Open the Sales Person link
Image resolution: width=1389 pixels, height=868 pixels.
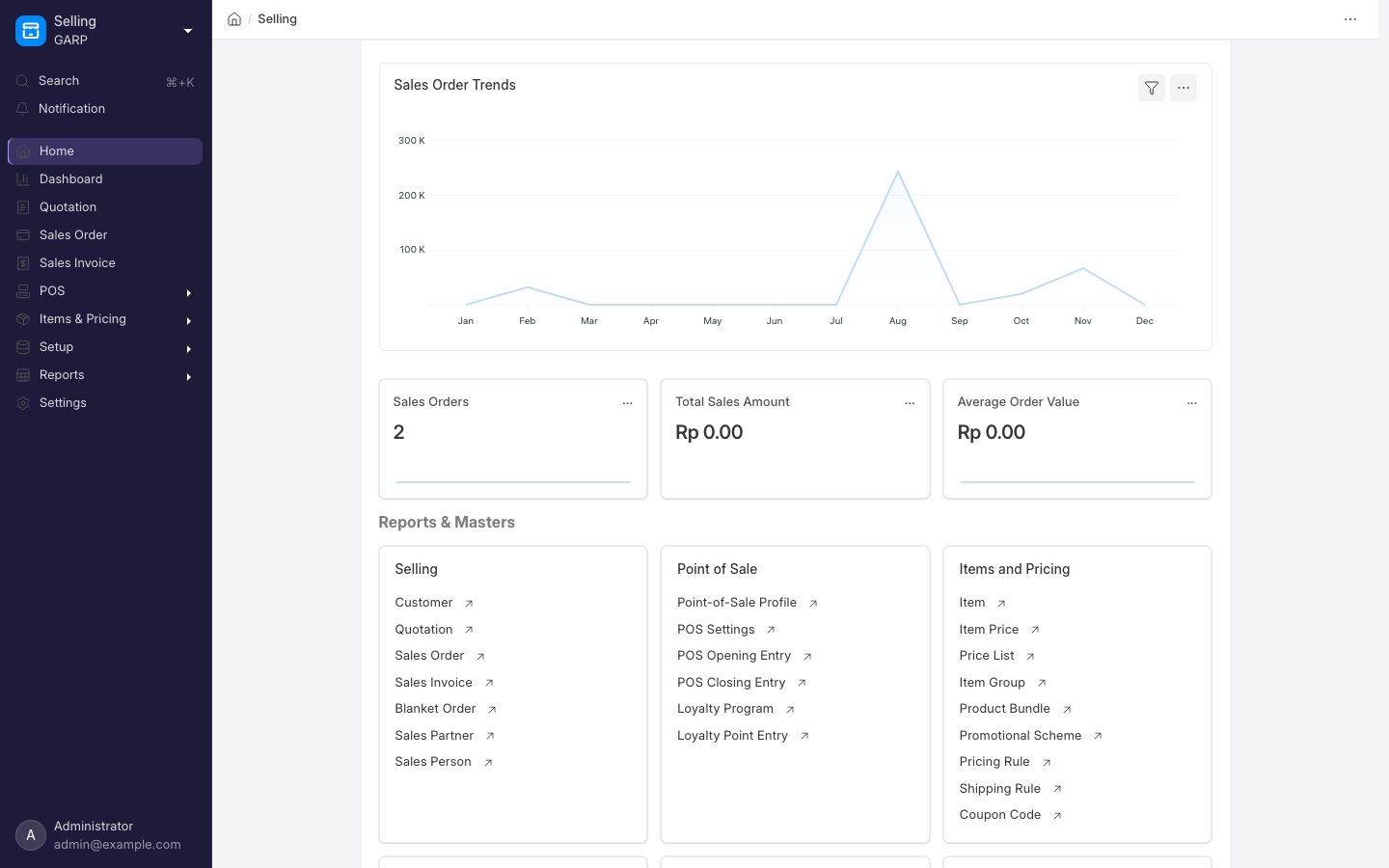click(x=433, y=762)
